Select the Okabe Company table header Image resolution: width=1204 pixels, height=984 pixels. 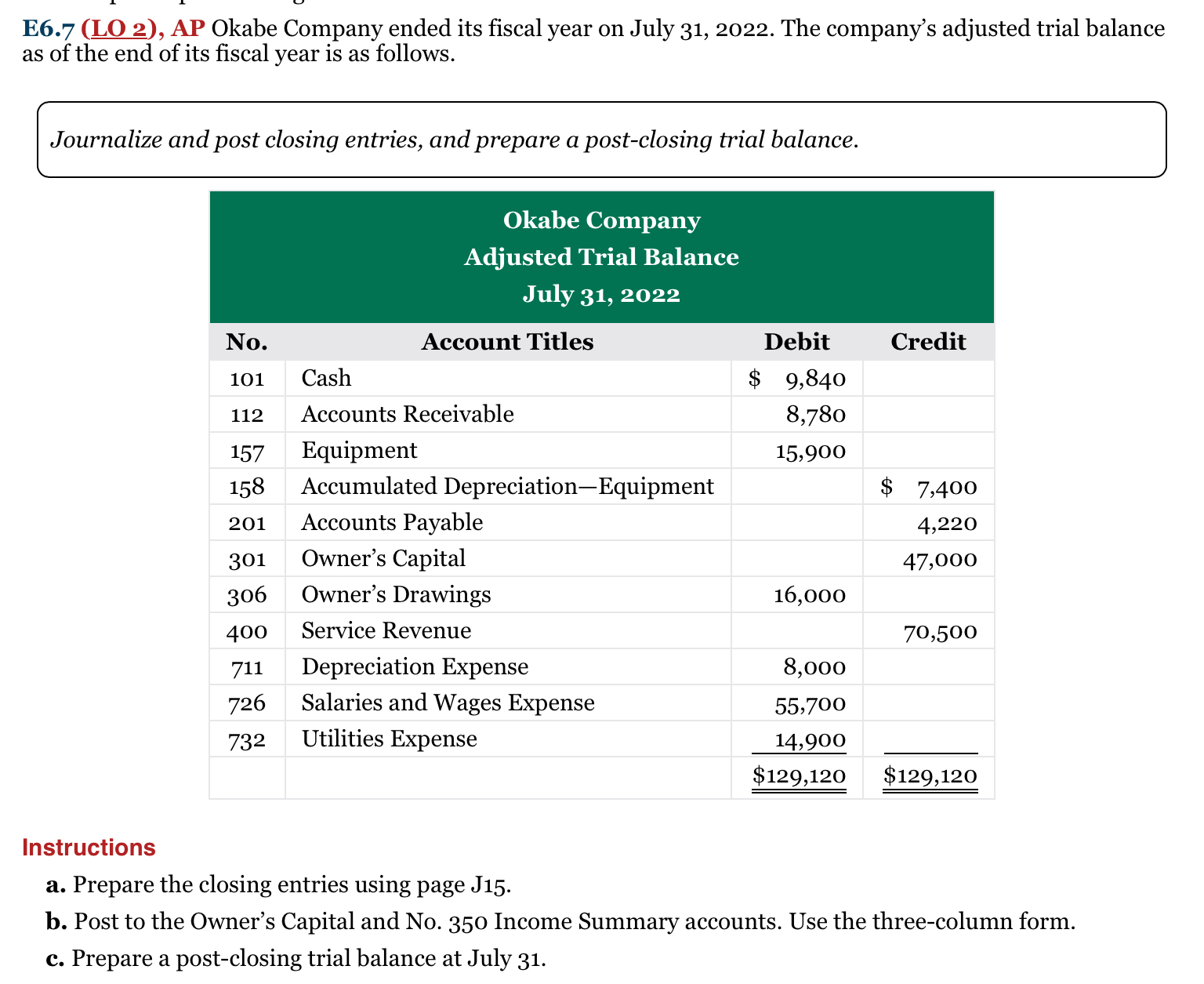[x=600, y=220]
